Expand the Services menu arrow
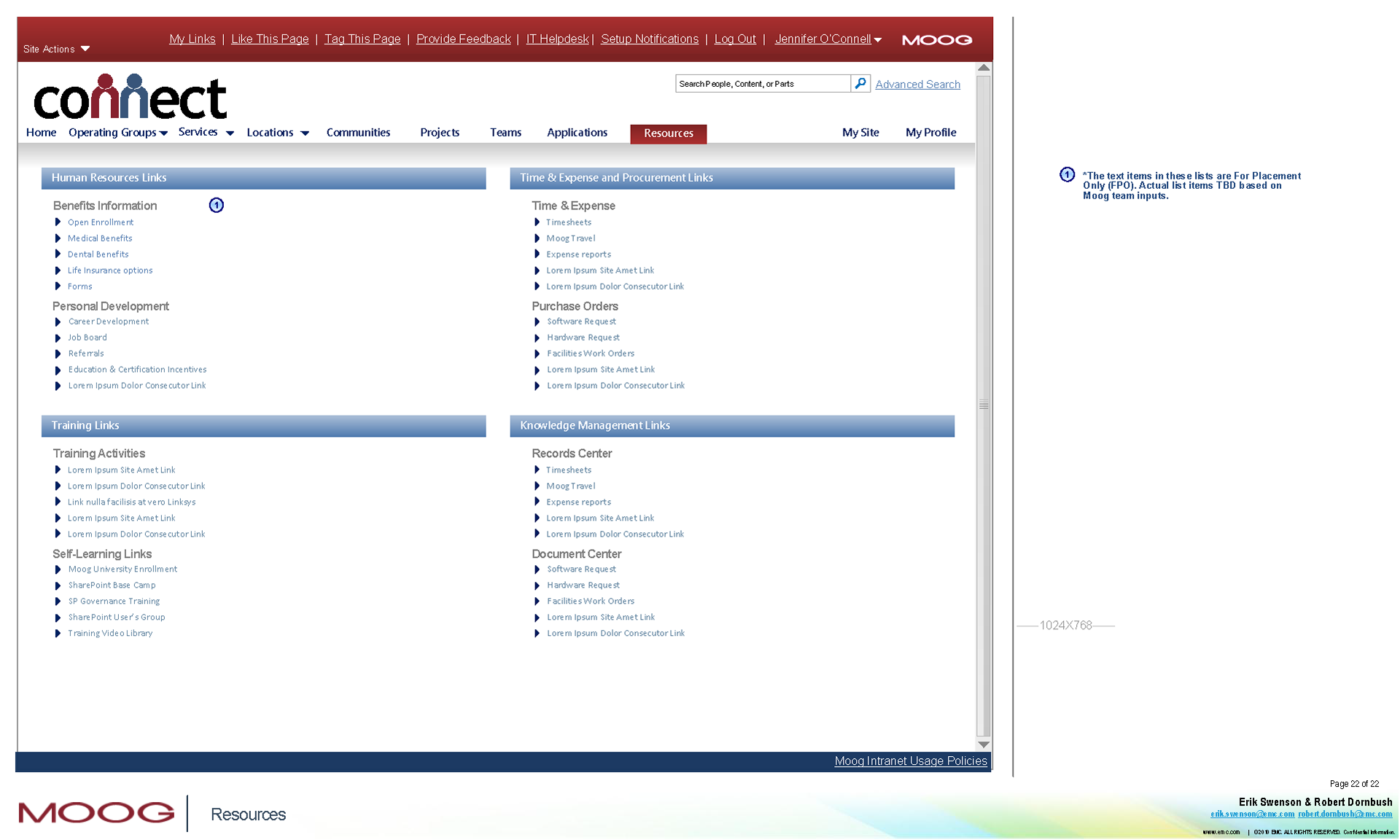The height and width of the screenshot is (840, 1400). tap(230, 133)
